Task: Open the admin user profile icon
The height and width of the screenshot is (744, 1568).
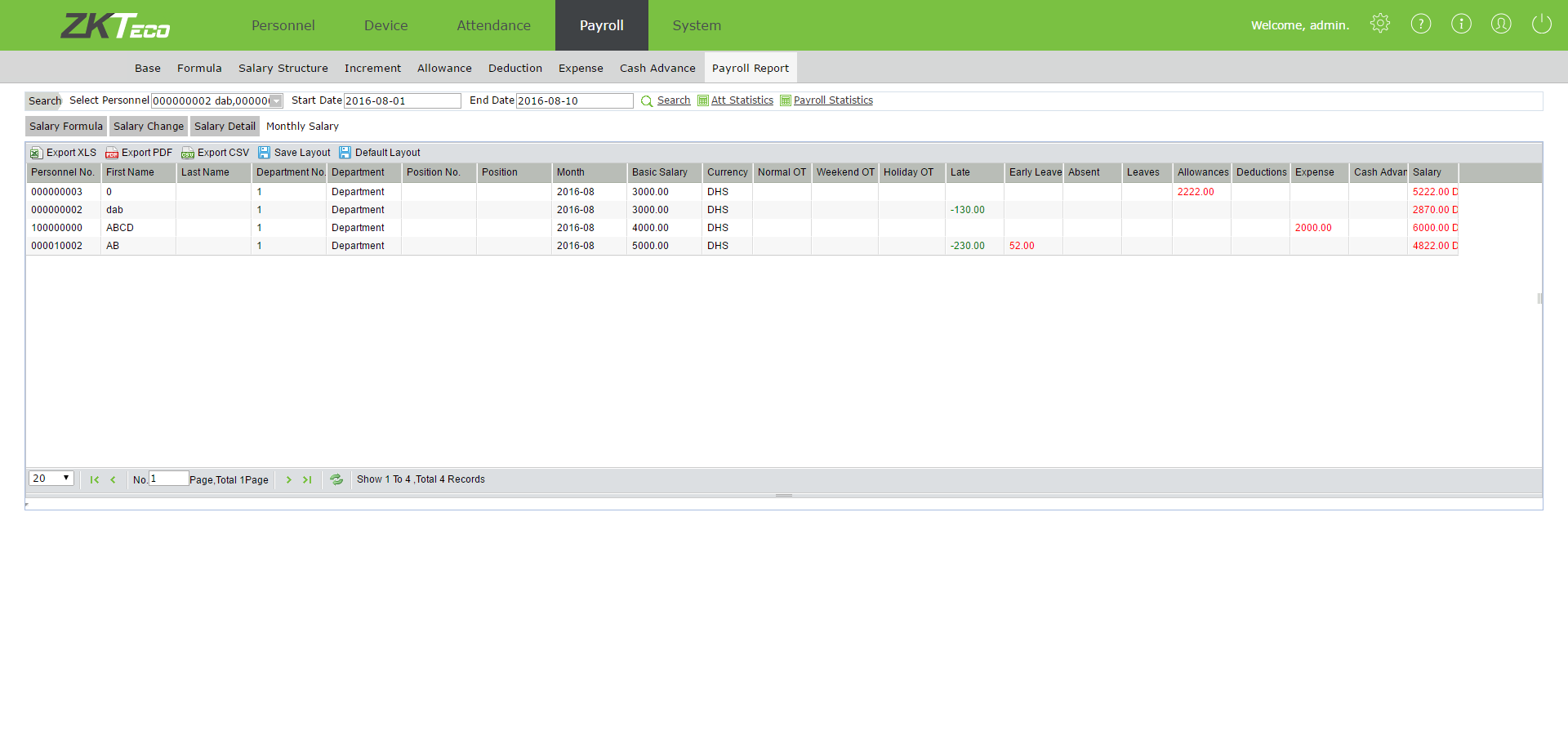Action: coord(1500,24)
